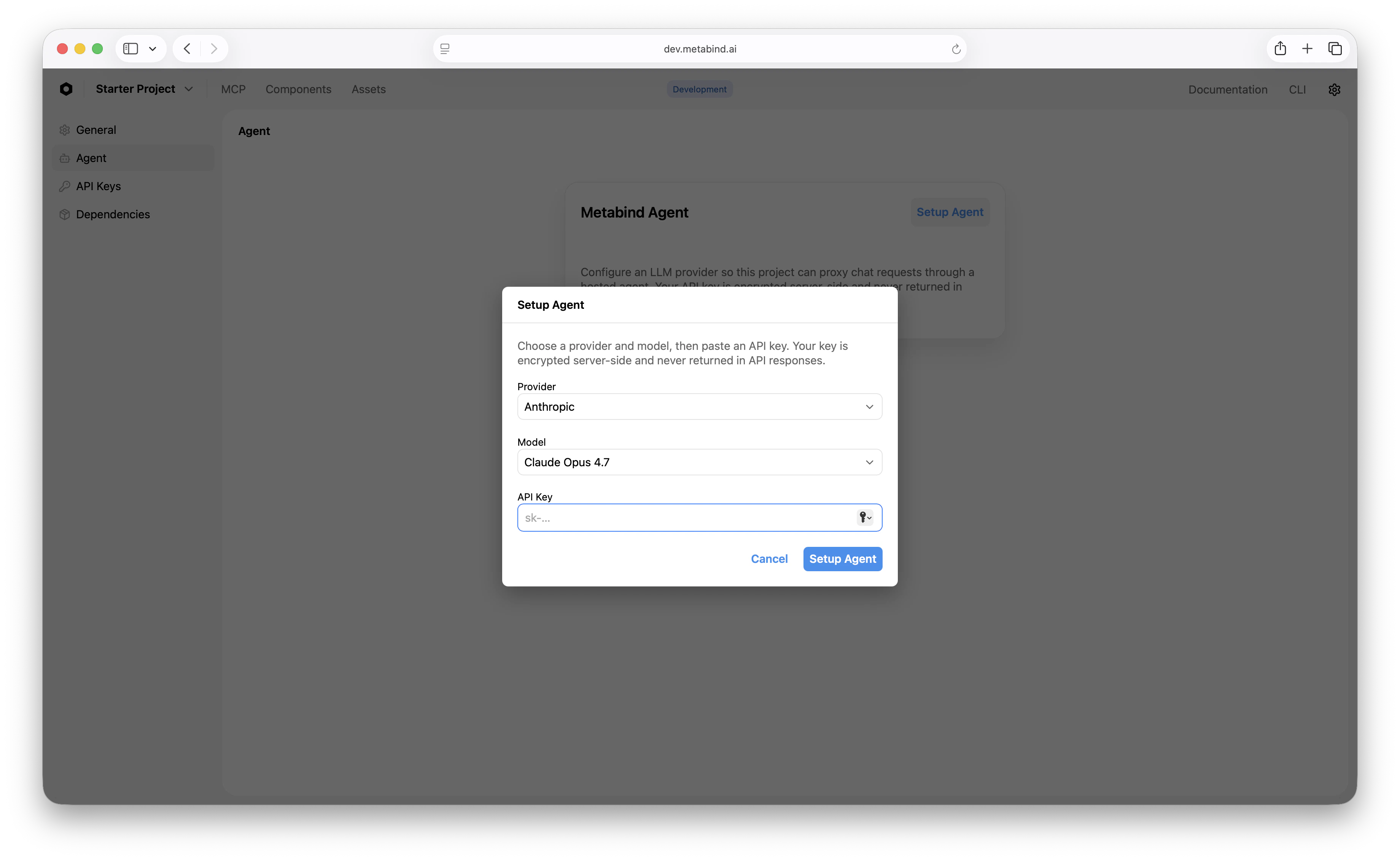Open the Provider dropdown showing Anthropic
Viewport: 1400px width, 861px height.
(700, 407)
